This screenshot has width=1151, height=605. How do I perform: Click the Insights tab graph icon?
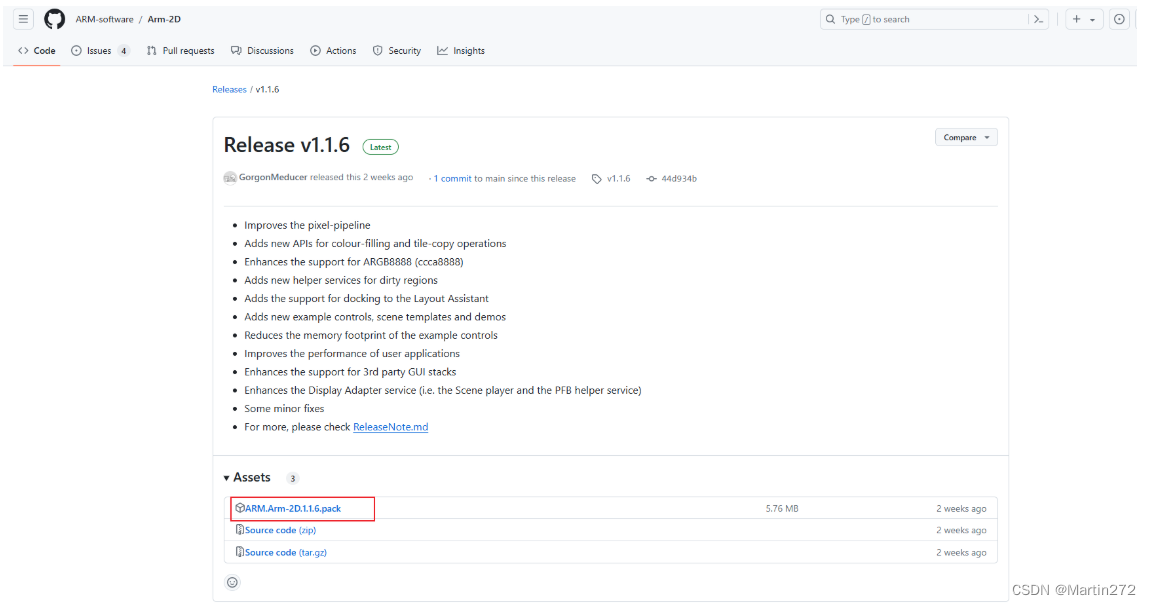[x=443, y=51]
